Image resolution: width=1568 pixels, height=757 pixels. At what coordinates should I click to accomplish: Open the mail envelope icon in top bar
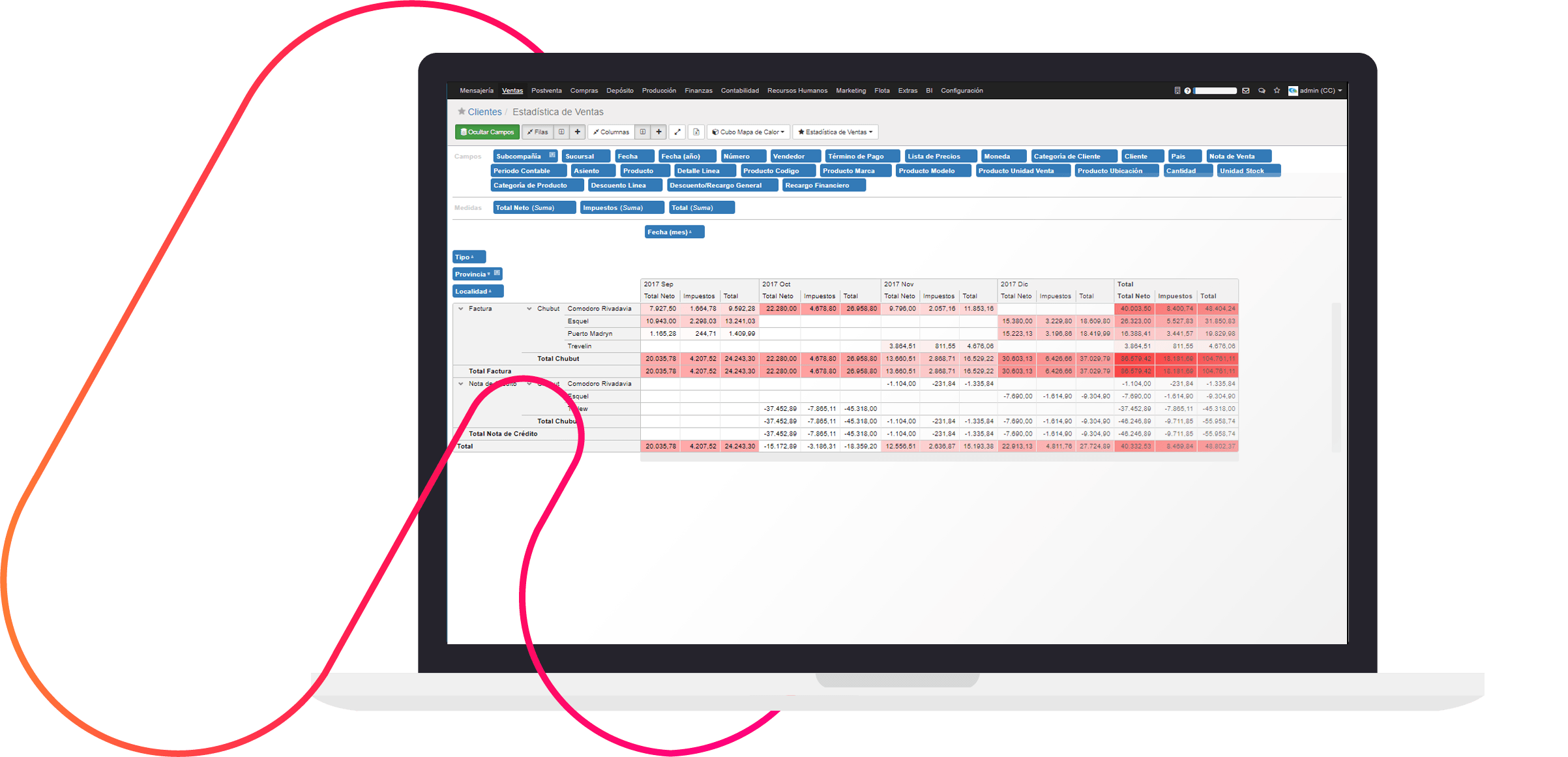pyautogui.click(x=1246, y=91)
